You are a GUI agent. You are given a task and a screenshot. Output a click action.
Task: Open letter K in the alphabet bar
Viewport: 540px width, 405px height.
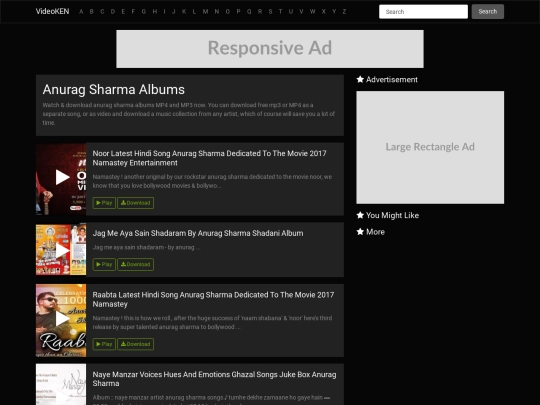(x=184, y=11)
